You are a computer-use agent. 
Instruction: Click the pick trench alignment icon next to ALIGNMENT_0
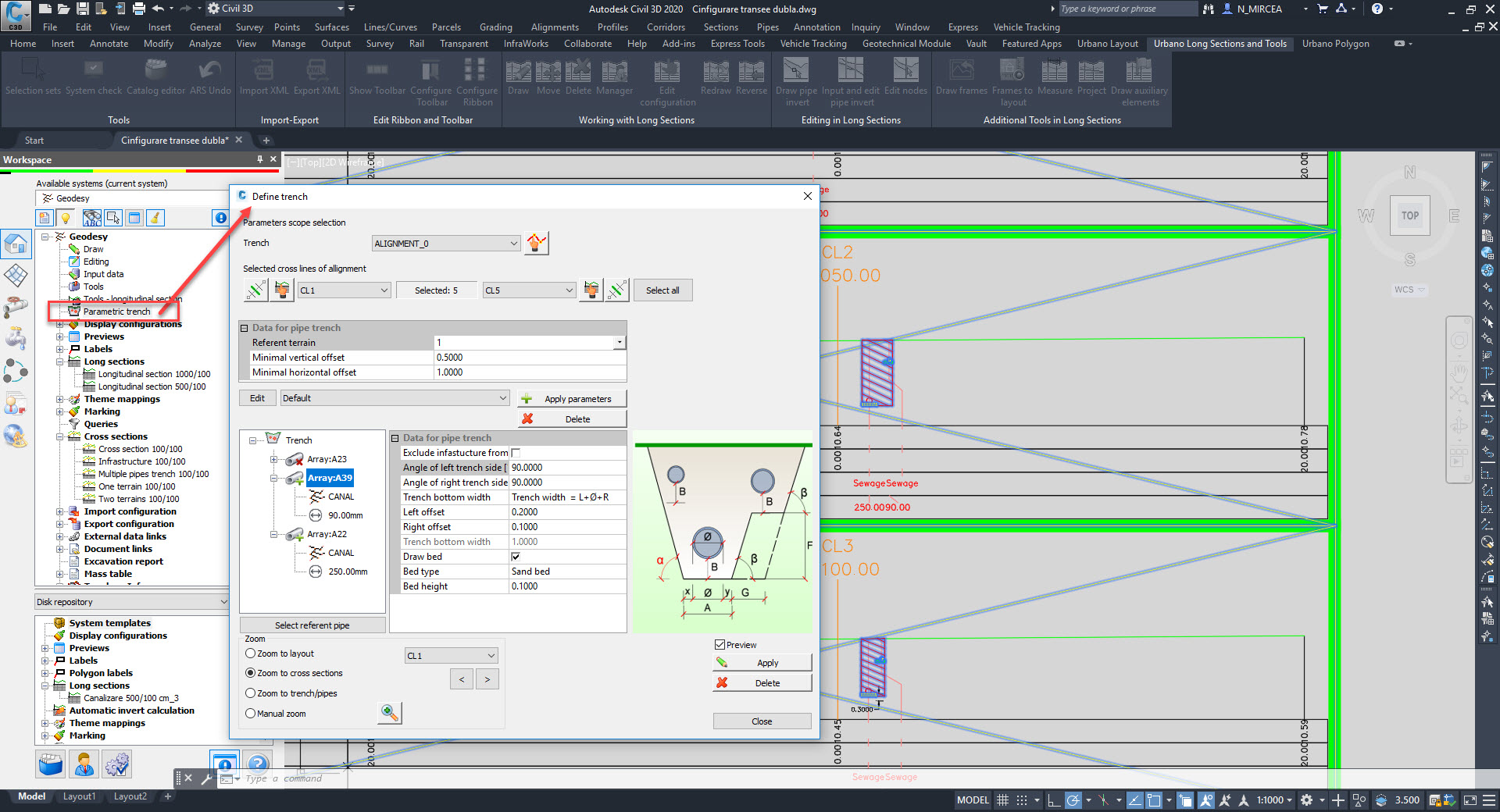537,243
